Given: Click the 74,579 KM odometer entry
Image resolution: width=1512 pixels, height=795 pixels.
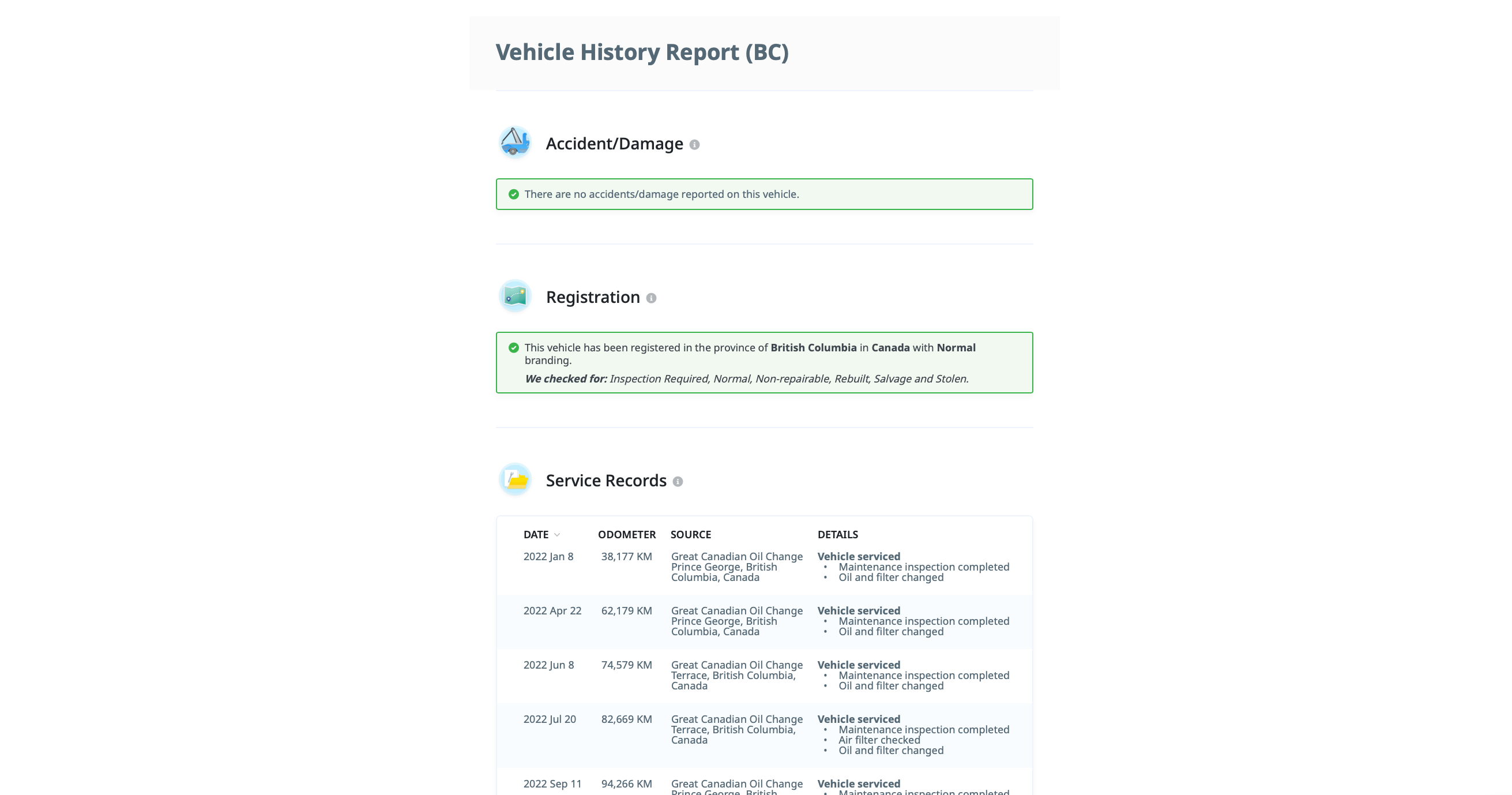Looking at the screenshot, I should (626, 665).
